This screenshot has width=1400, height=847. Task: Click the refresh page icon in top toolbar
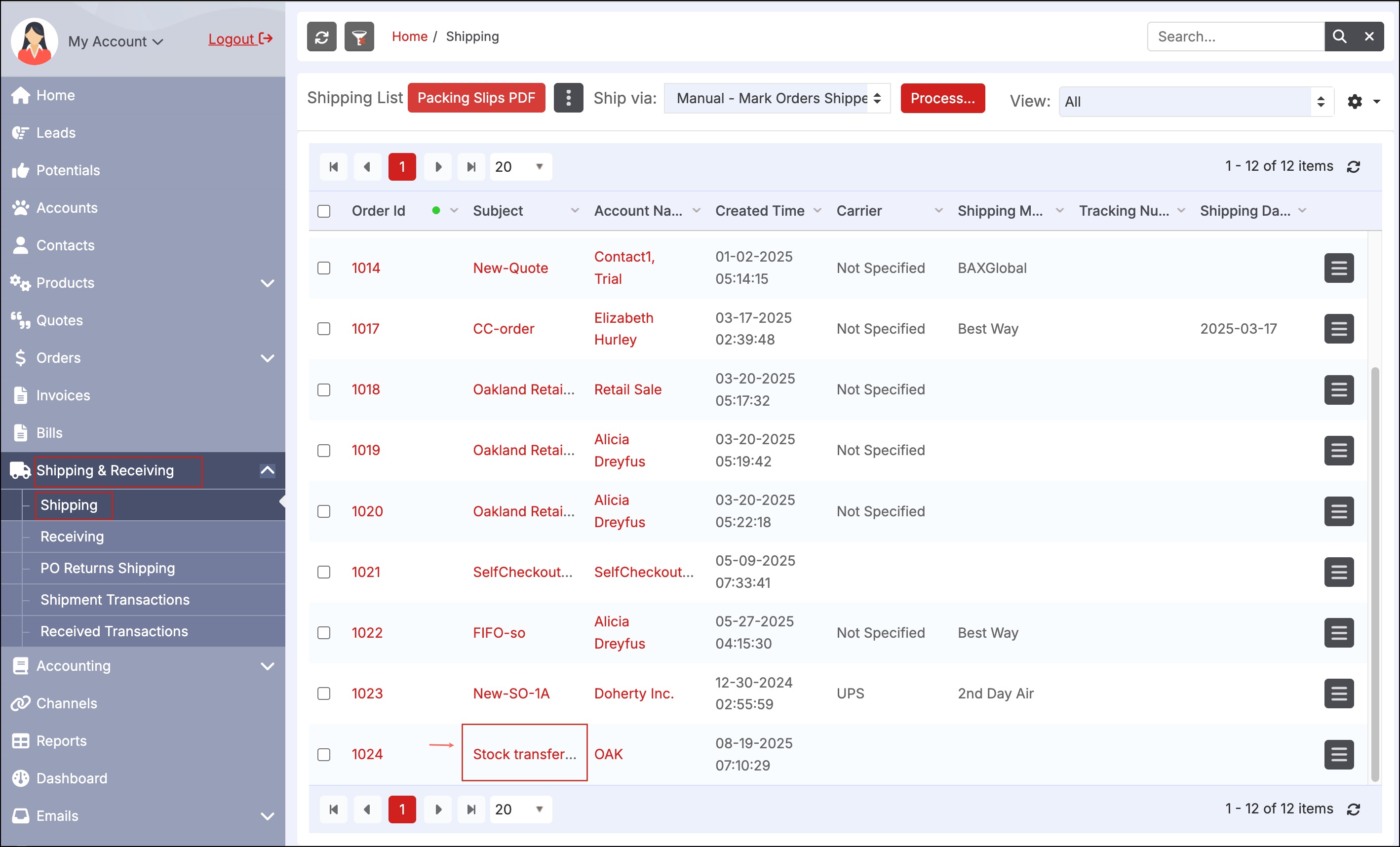tap(321, 37)
